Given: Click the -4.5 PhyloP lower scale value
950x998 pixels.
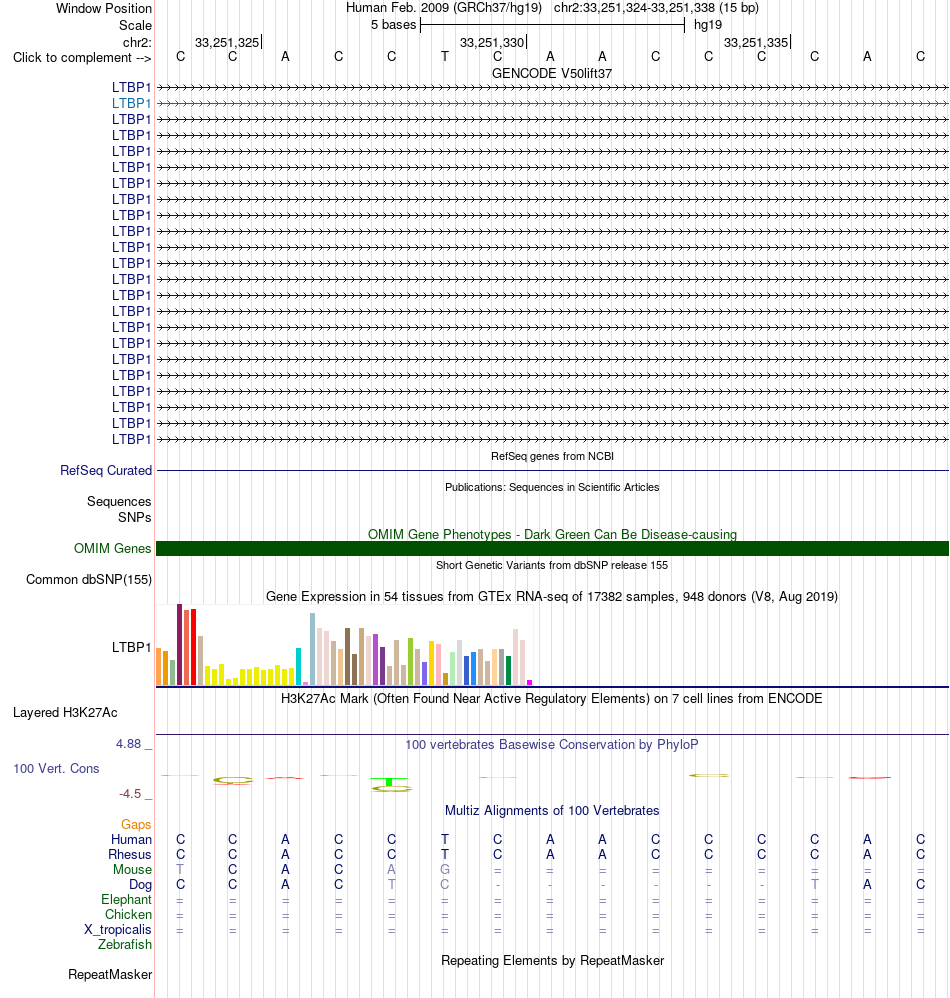Looking at the screenshot, I should [x=130, y=794].
